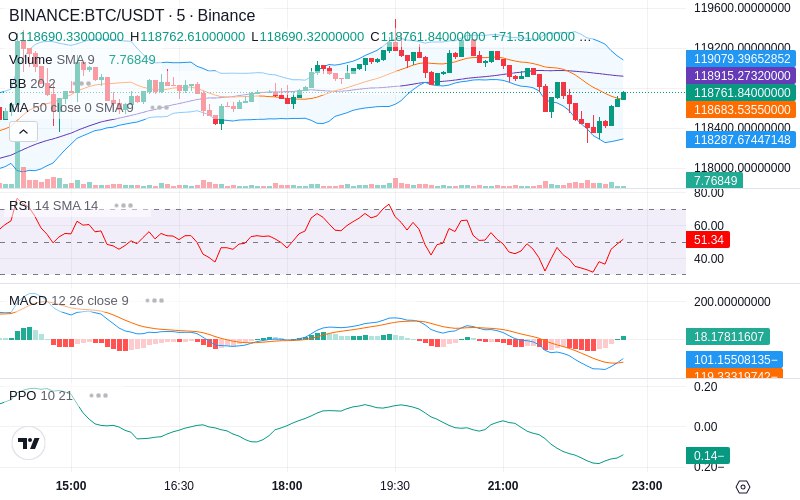Click the 18:00 time axis label
The width and height of the screenshot is (800, 500).
287,486
